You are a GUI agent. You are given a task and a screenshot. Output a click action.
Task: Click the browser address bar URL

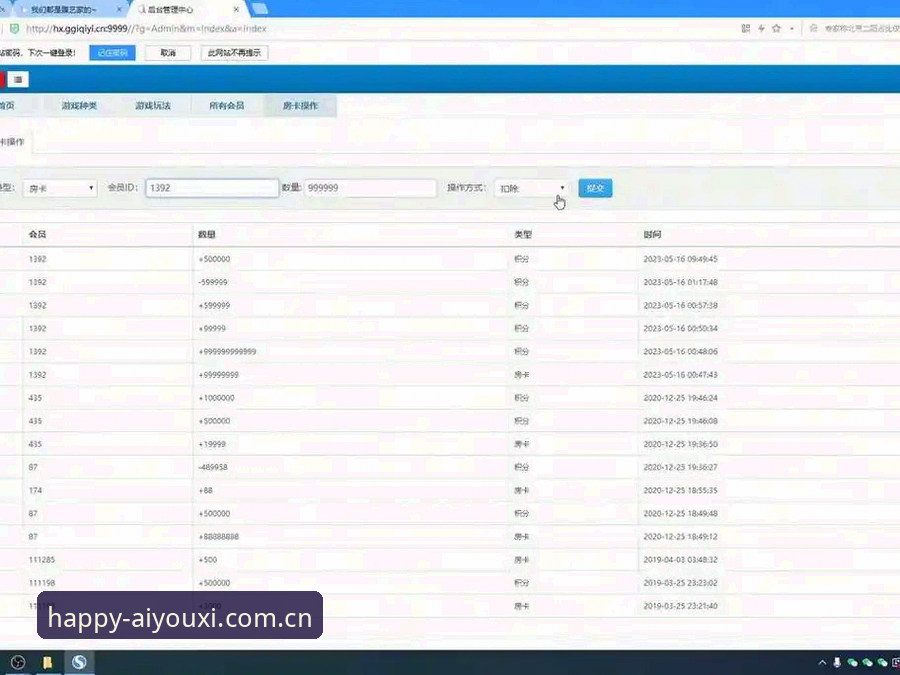pyautogui.click(x=146, y=28)
